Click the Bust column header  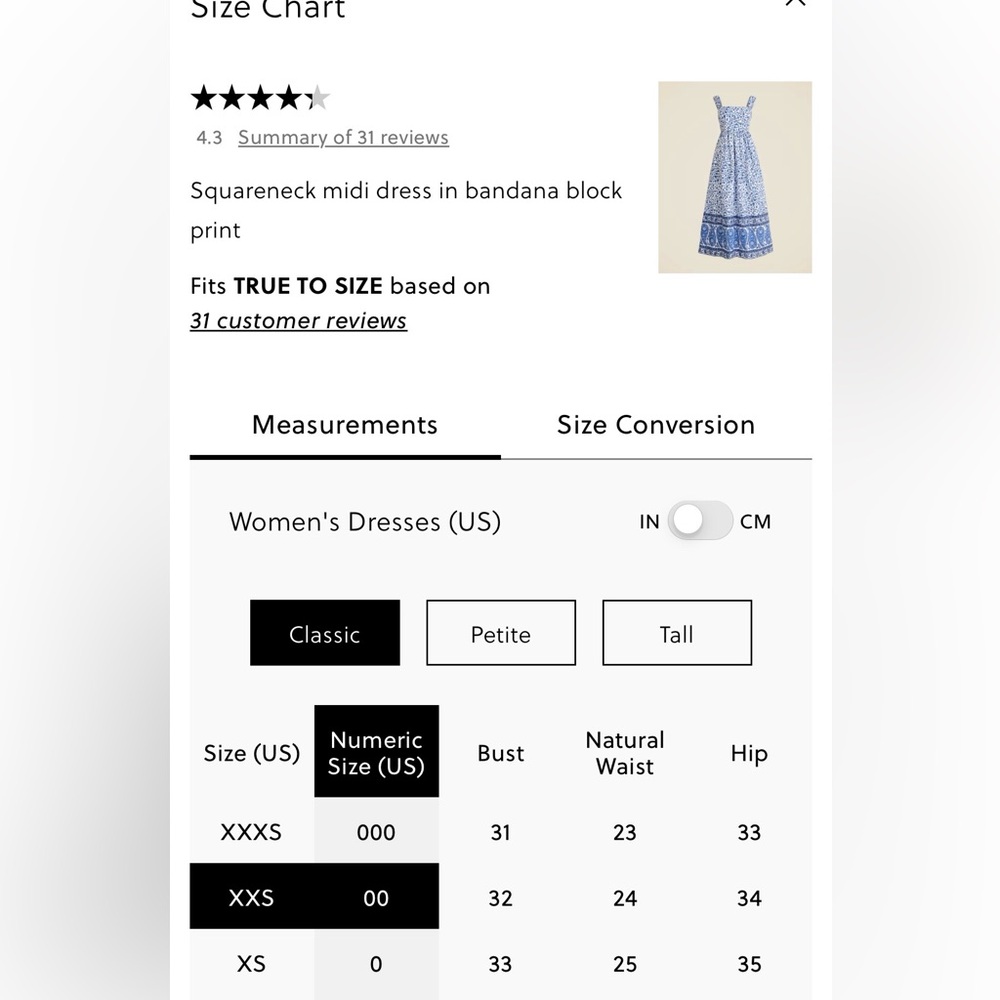(x=501, y=753)
